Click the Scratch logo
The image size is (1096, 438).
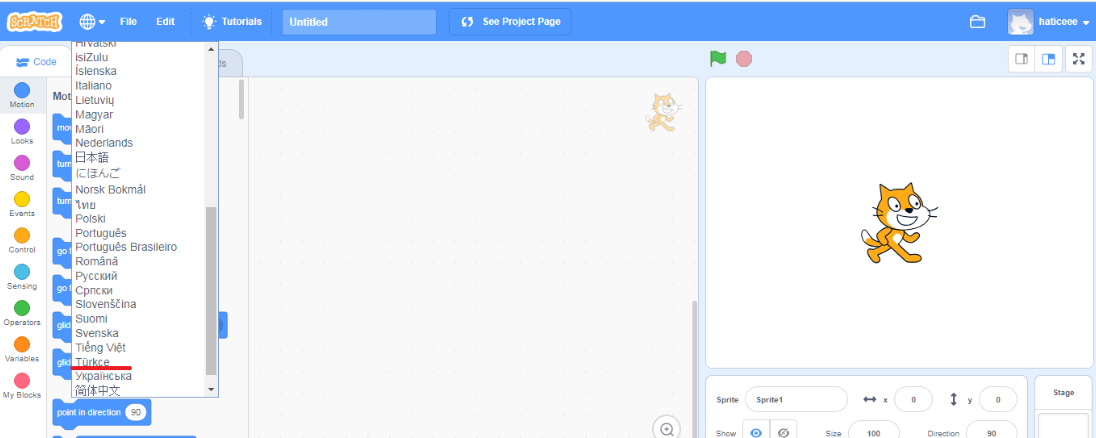point(34,22)
